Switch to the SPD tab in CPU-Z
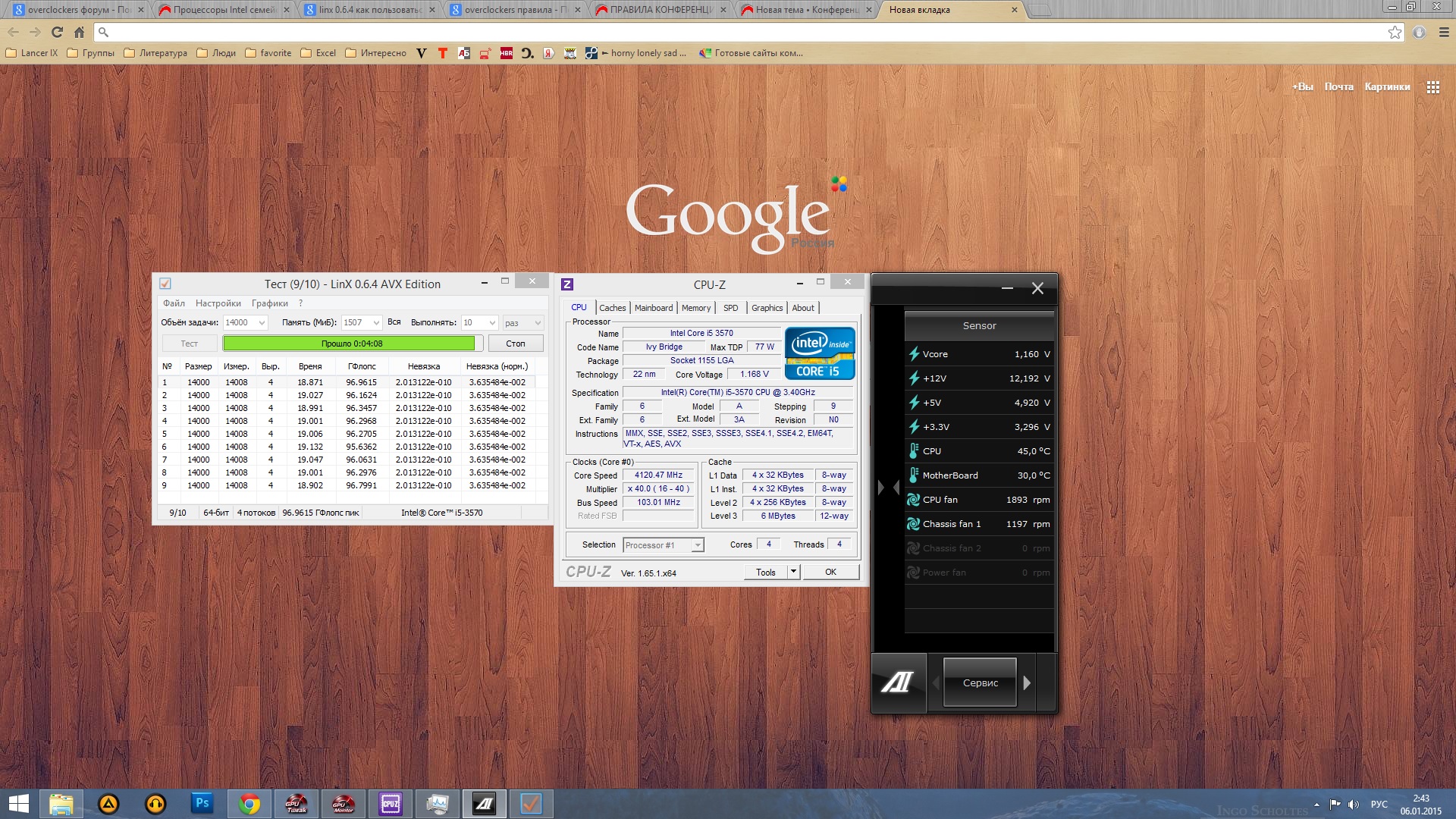This screenshot has width=1456, height=819. [x=730, y=308]
